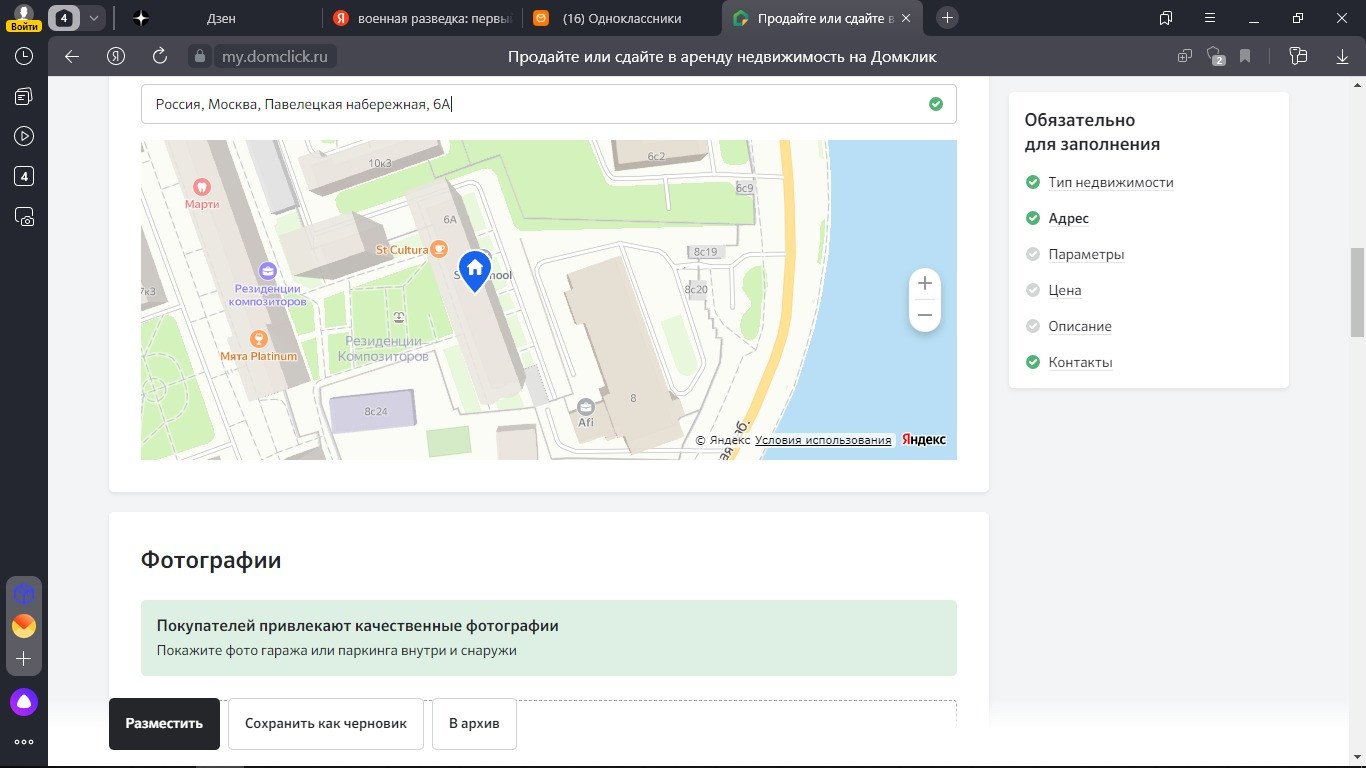This screenshot has width=1366, height=768.
Task: Click the building label 8с24 on map
Action: click(376, 411)
